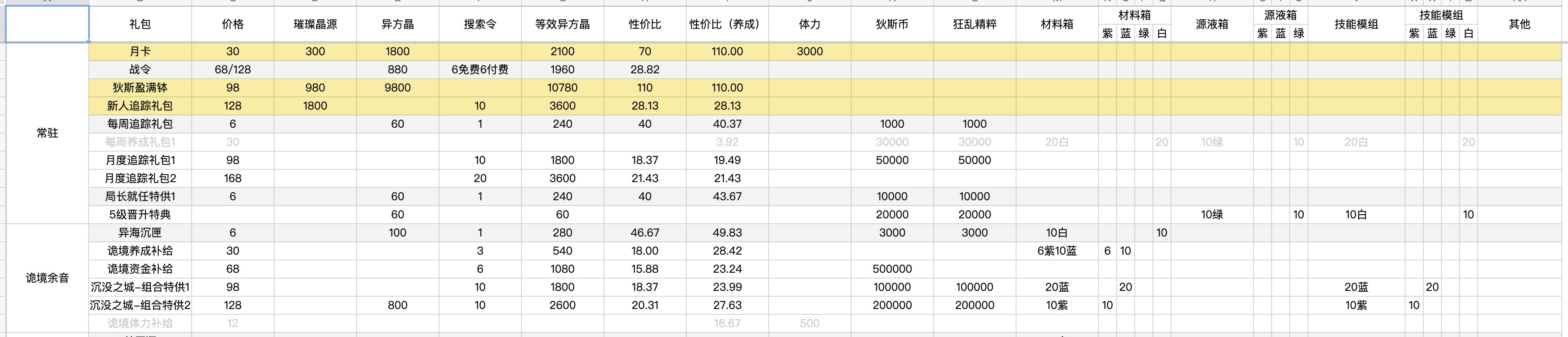Image resolution: width=1568 pixels, height=337 pixels.
Task: Click the 其他 column header
Action: 1519,24
